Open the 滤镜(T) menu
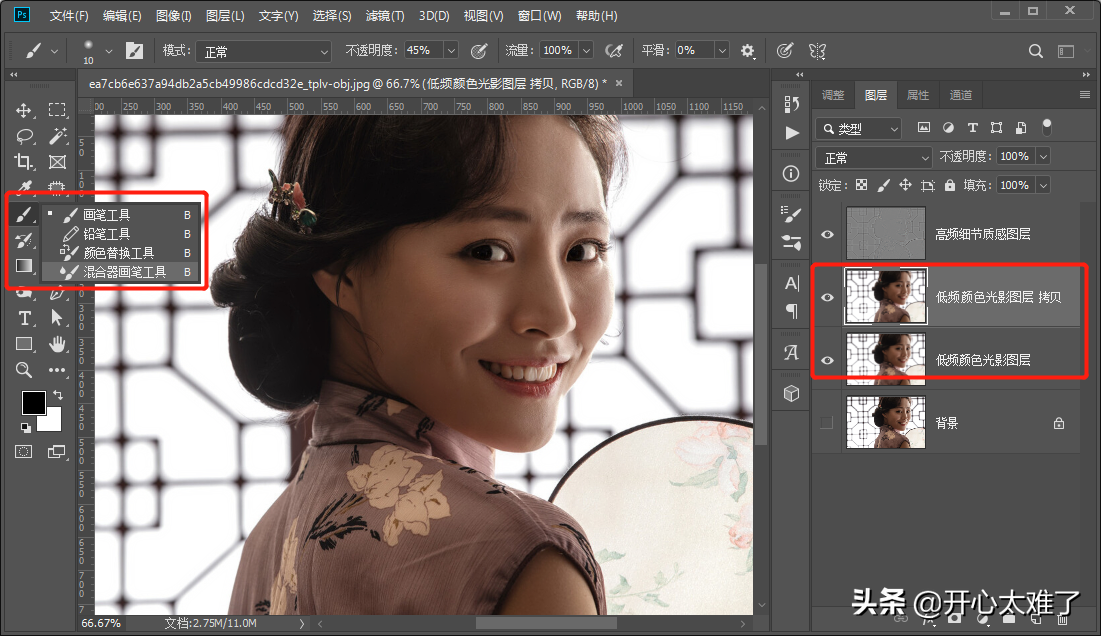 coord(385,15)
